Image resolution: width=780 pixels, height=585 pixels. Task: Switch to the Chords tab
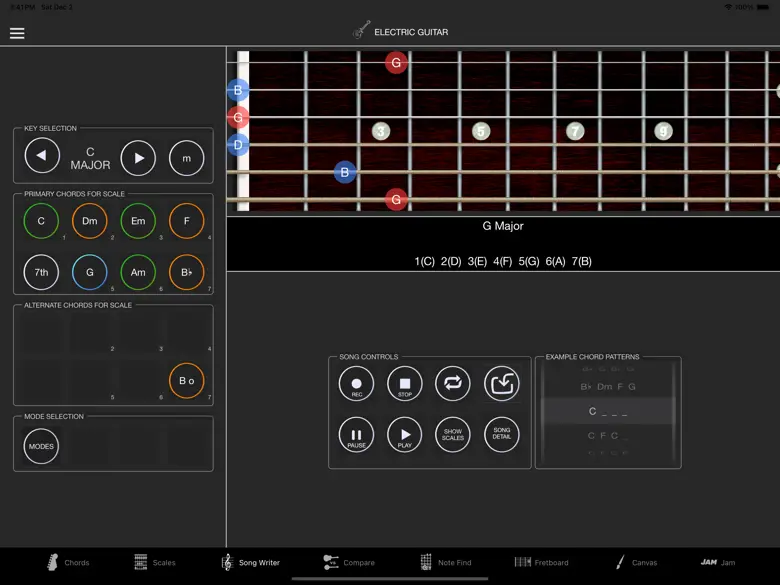coord(67,563)
